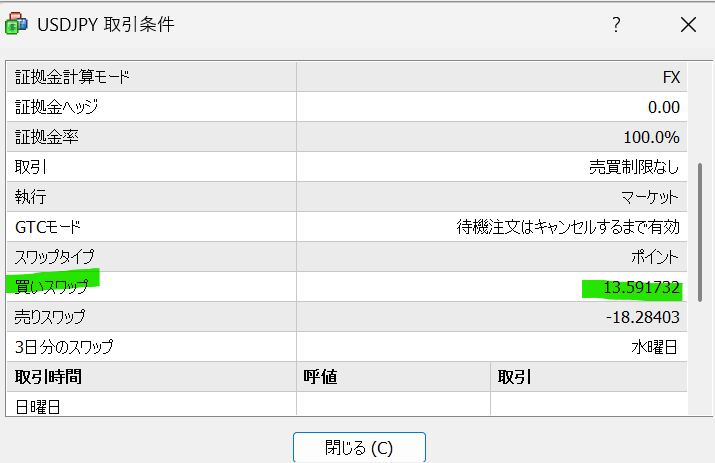Click the buy swap value 13.591732

(642, 288)
